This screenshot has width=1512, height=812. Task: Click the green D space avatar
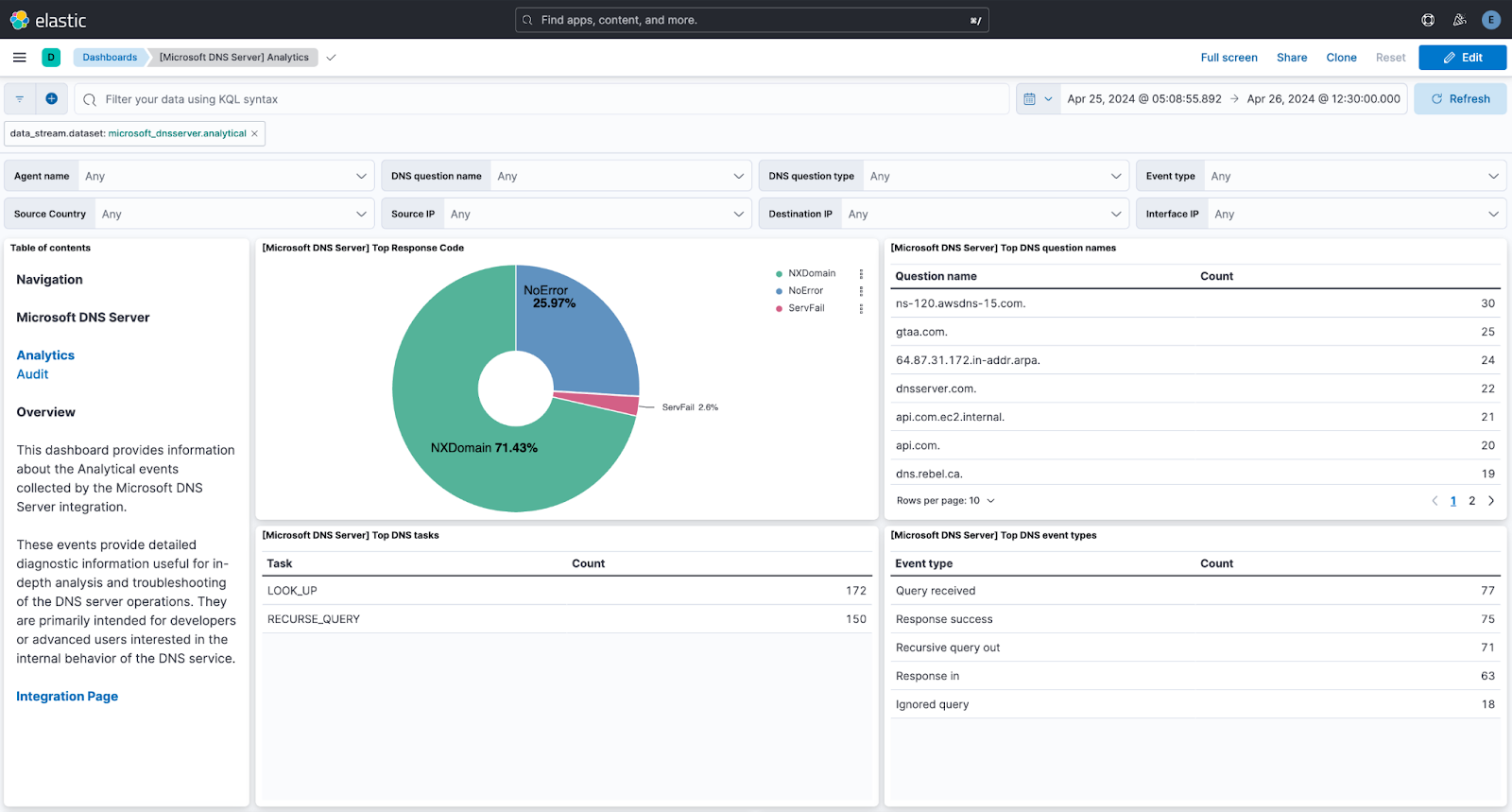[51, 58]
